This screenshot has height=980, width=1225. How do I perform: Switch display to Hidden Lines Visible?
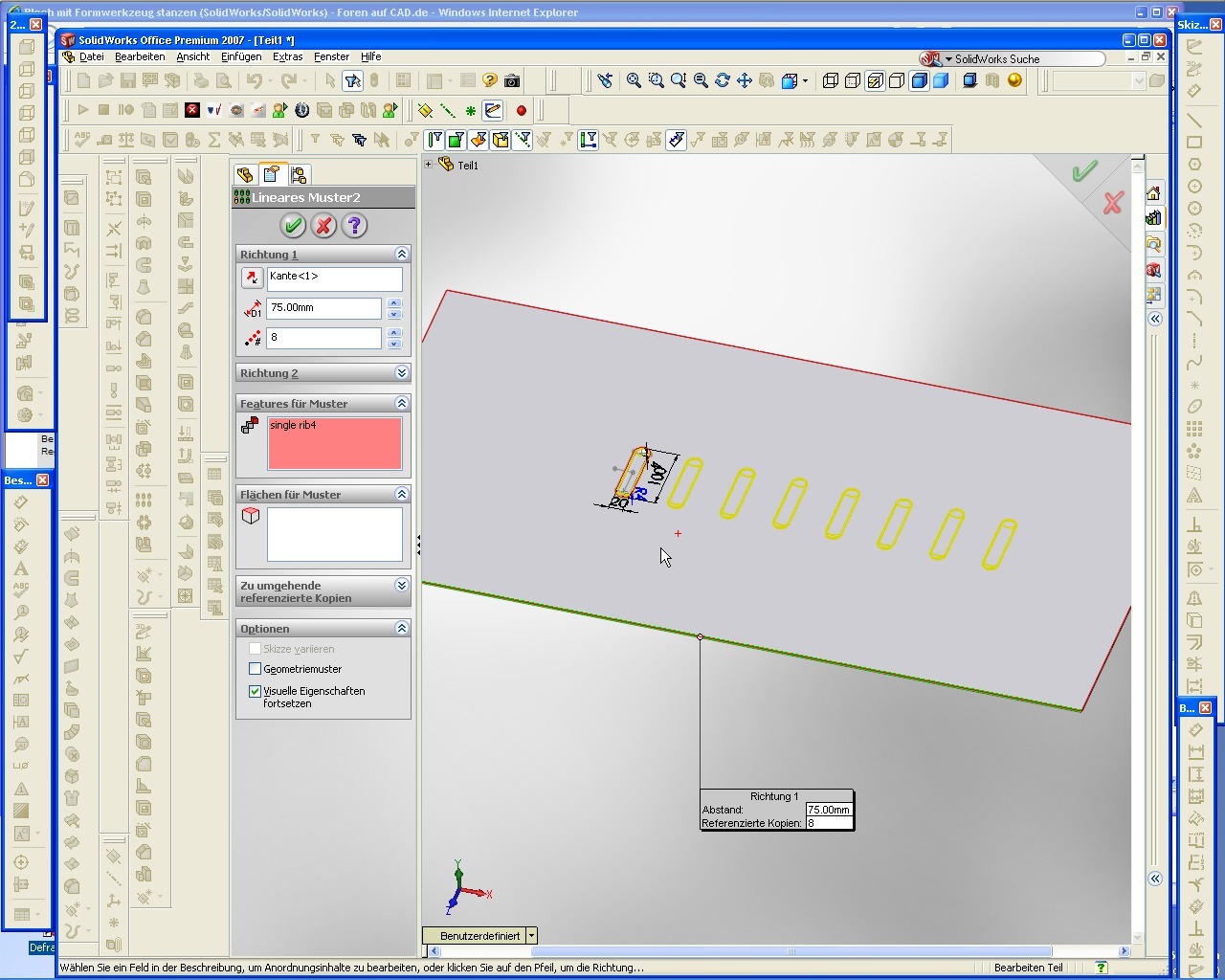click(853, 81)
